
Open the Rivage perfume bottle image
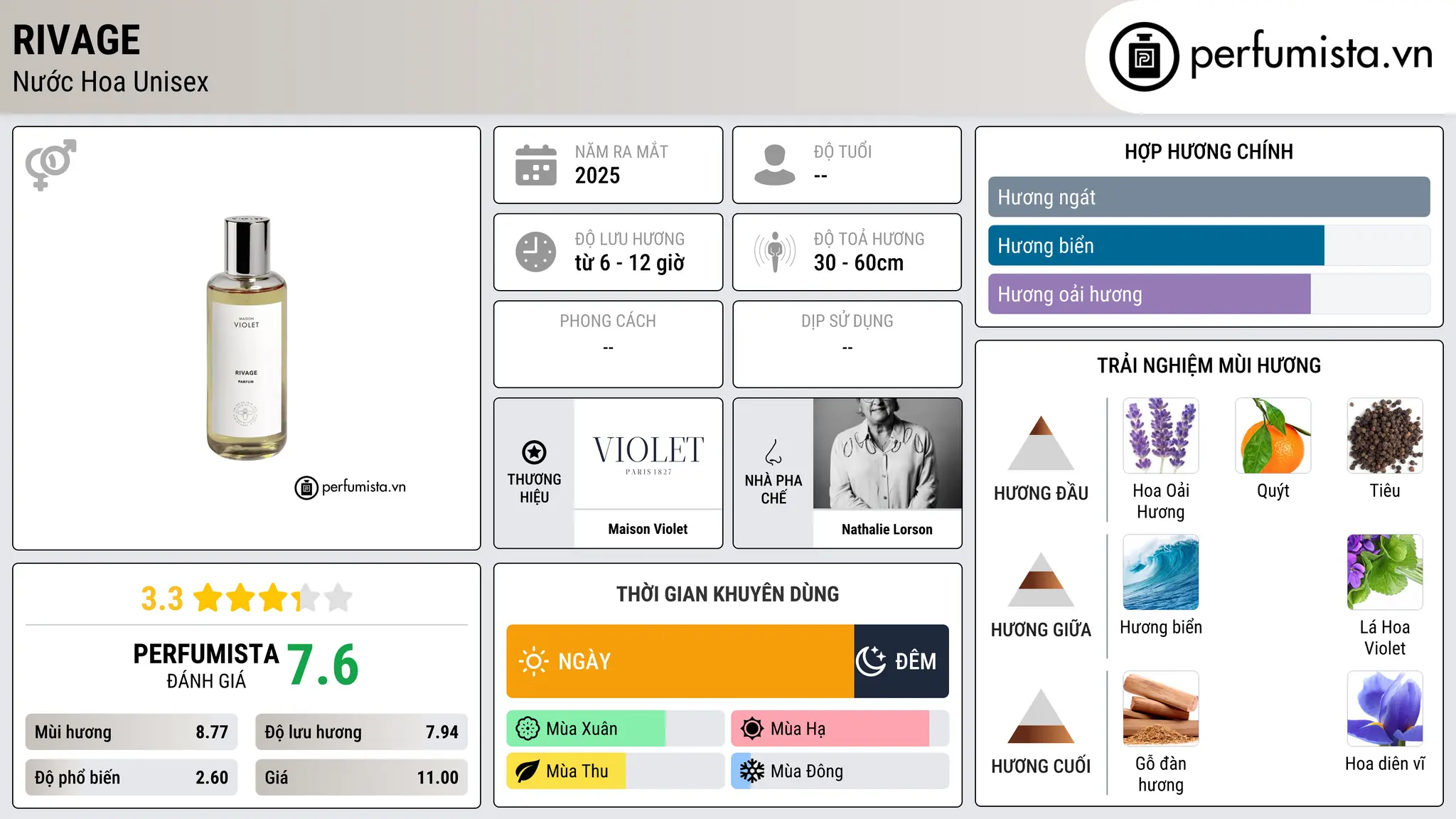pos(247,338)
